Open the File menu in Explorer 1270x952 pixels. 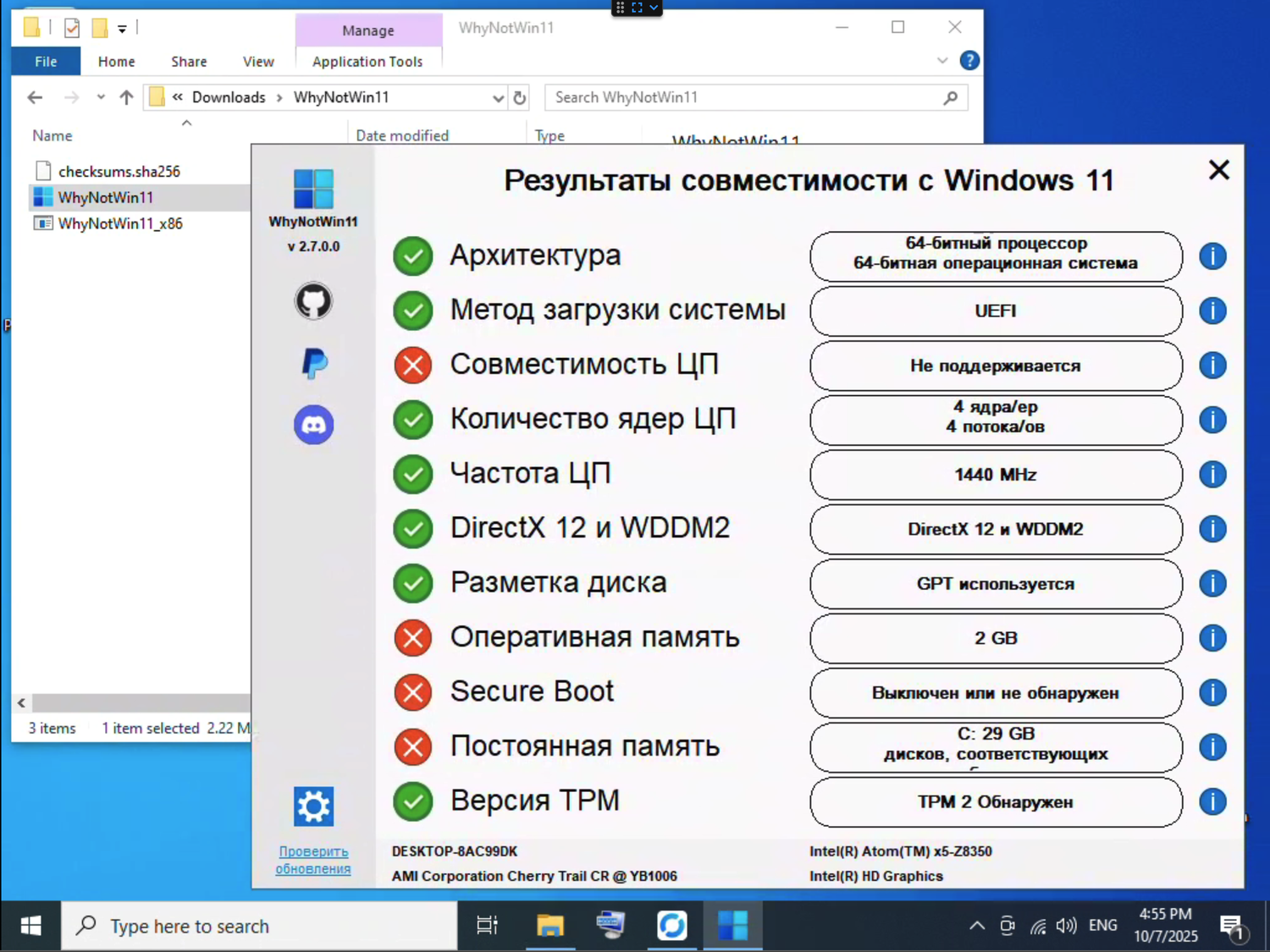[x=46, y=61]
